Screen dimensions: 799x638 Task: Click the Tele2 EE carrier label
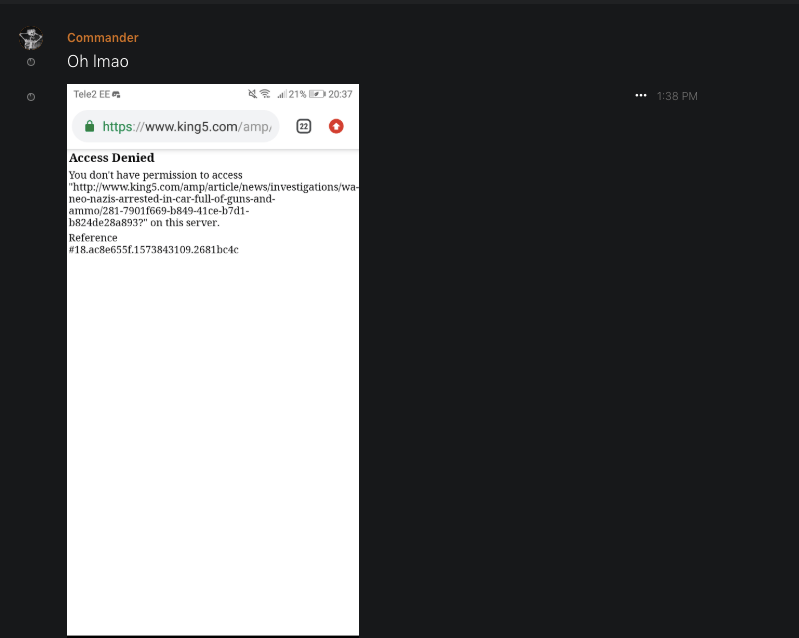click(x=91, y=94)
